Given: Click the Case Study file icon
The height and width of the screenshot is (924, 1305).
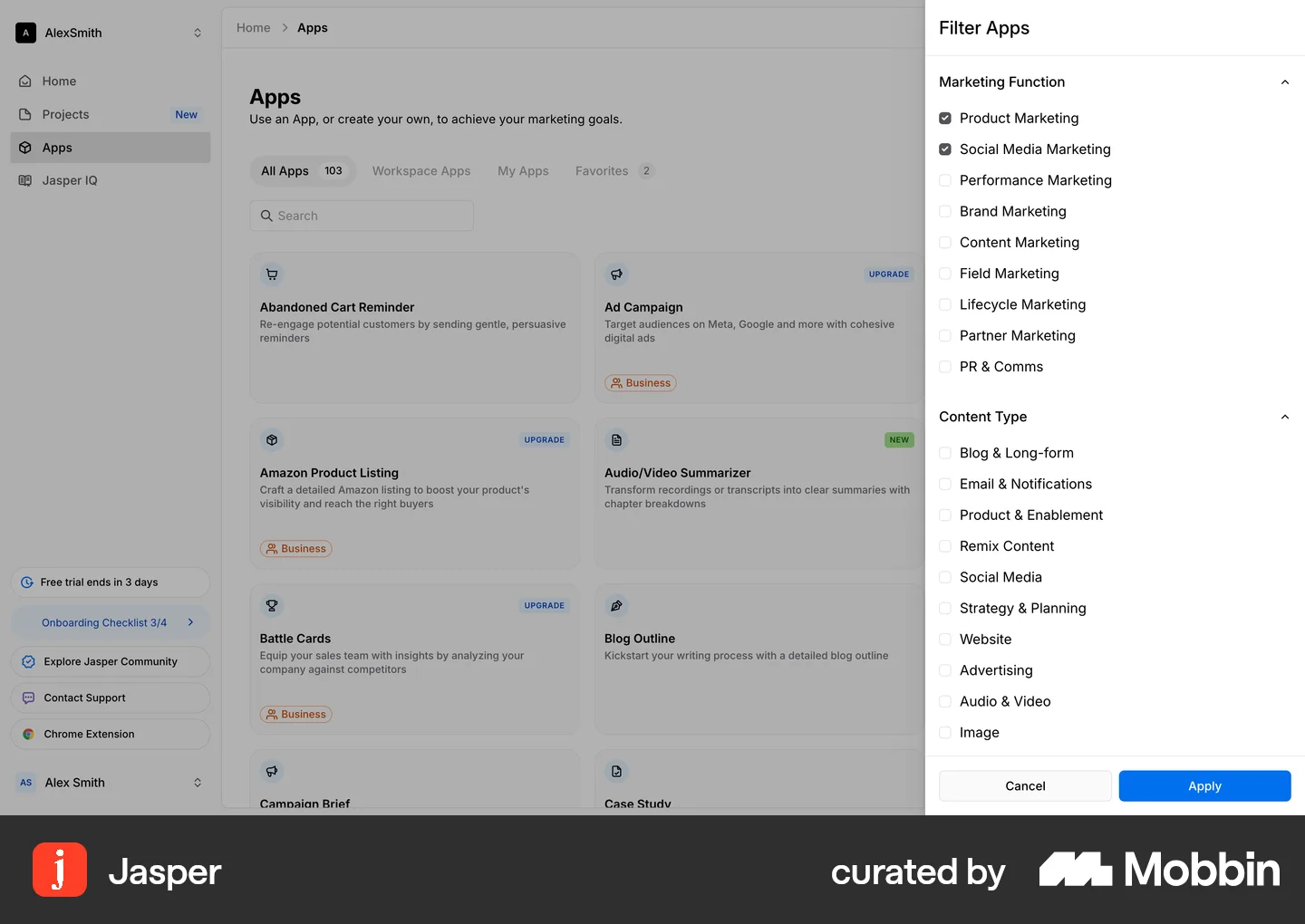Looking at the screenshot, I should click(x=616, y=772).
